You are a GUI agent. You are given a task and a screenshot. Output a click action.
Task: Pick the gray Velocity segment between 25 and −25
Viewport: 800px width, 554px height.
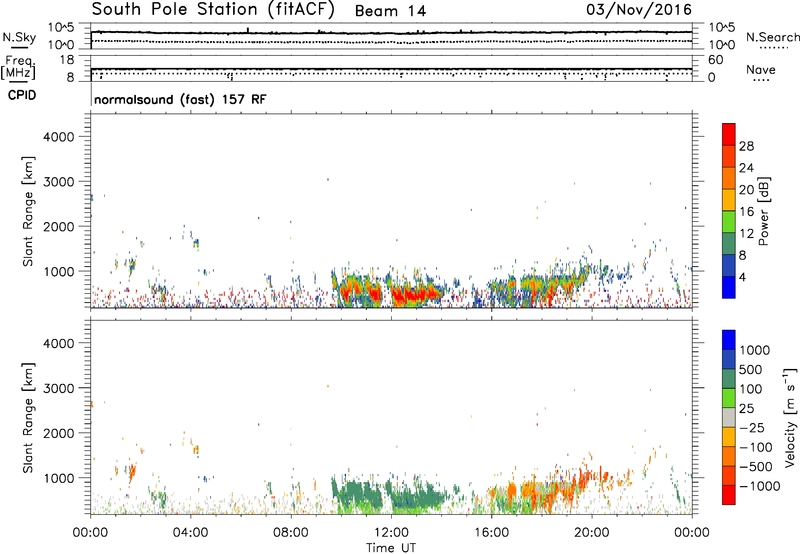coord(729,417)
